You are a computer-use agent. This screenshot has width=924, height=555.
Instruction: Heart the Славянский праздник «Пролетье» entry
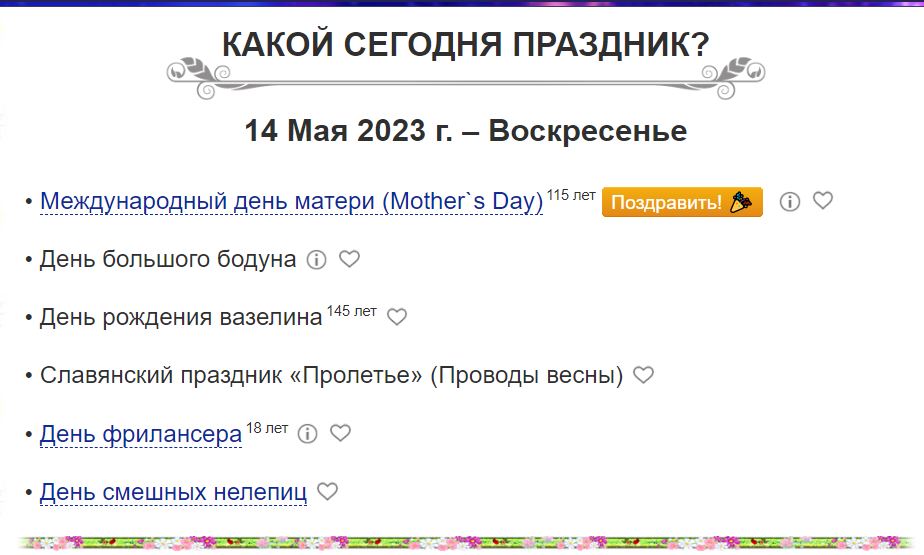click(x=644, y=375)
